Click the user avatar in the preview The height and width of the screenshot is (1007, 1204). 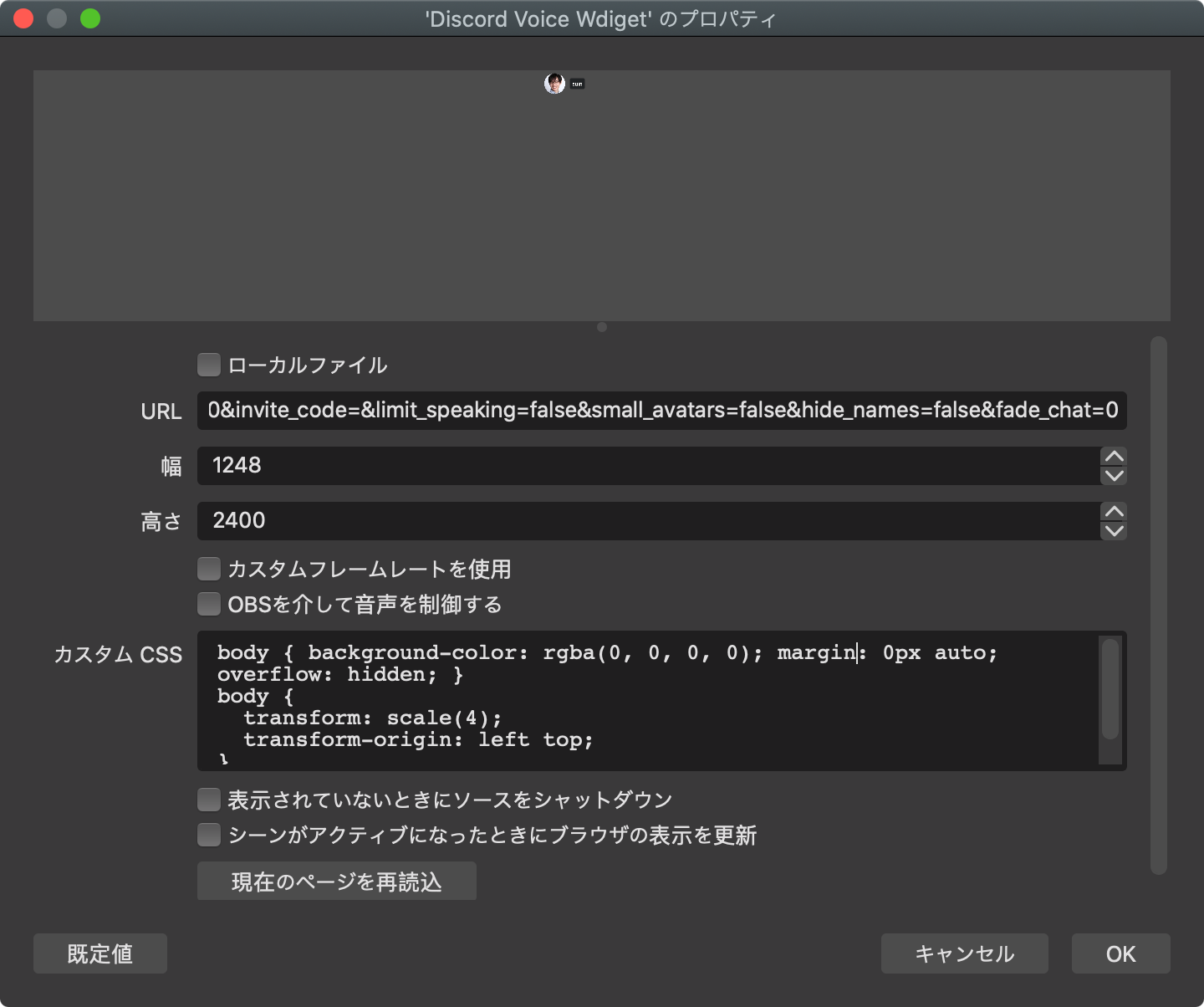[x=554, y=83]
